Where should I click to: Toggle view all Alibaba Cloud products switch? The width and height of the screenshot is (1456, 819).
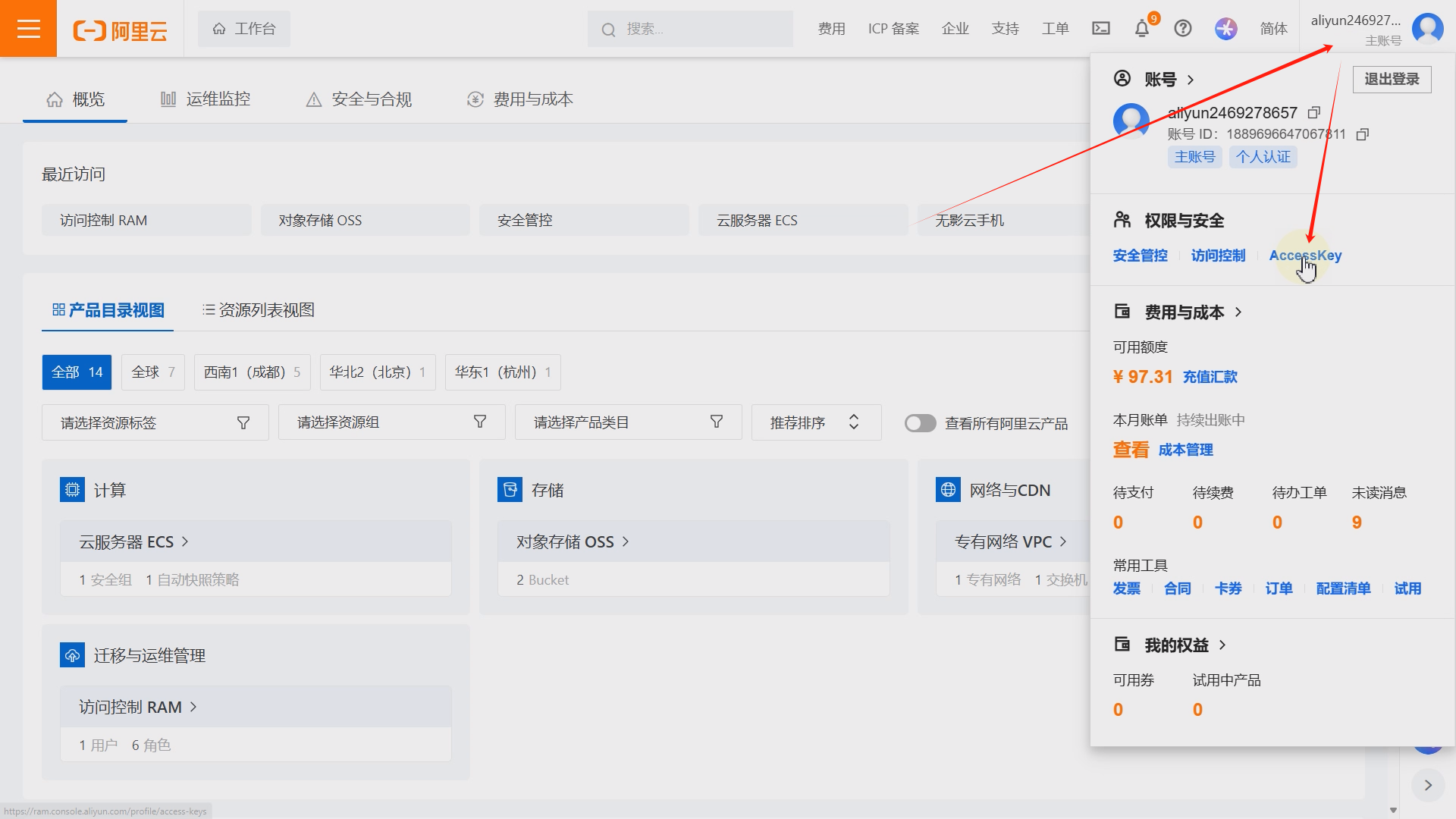[x=920, y=423]
